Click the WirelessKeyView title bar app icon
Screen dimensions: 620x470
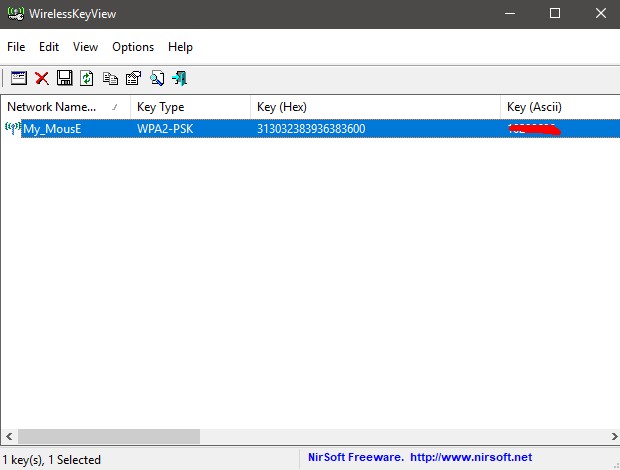15,13
